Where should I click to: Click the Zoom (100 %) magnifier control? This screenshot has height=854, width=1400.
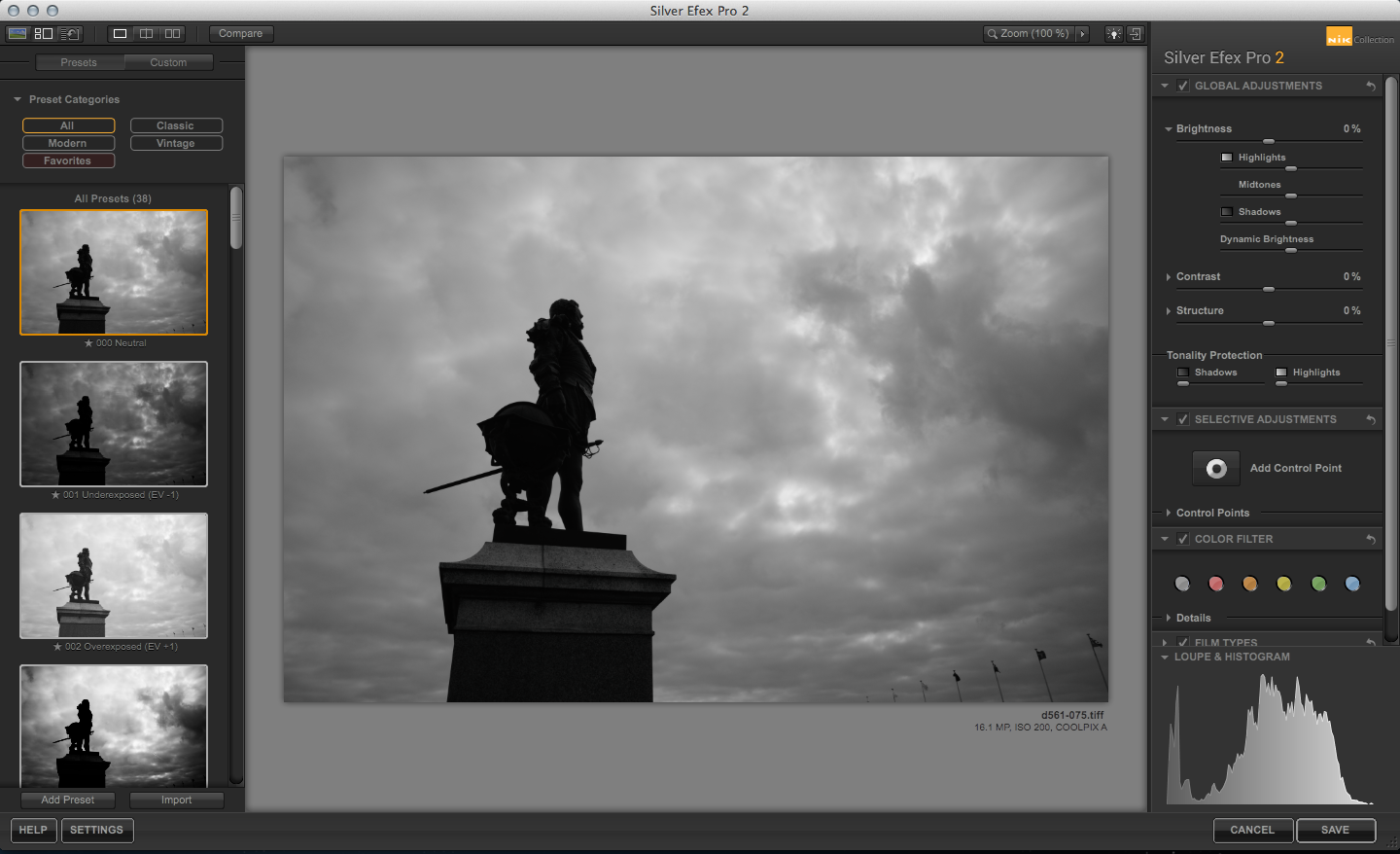(x=1028, y=33)
